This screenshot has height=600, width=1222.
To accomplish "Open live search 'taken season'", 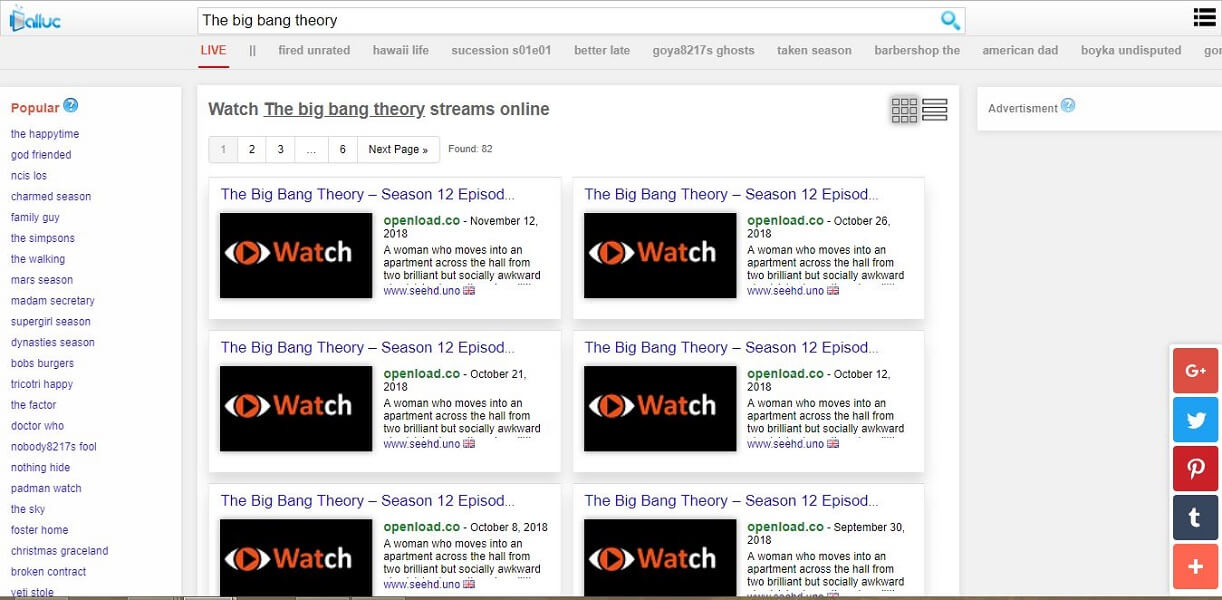I will 814,50.
